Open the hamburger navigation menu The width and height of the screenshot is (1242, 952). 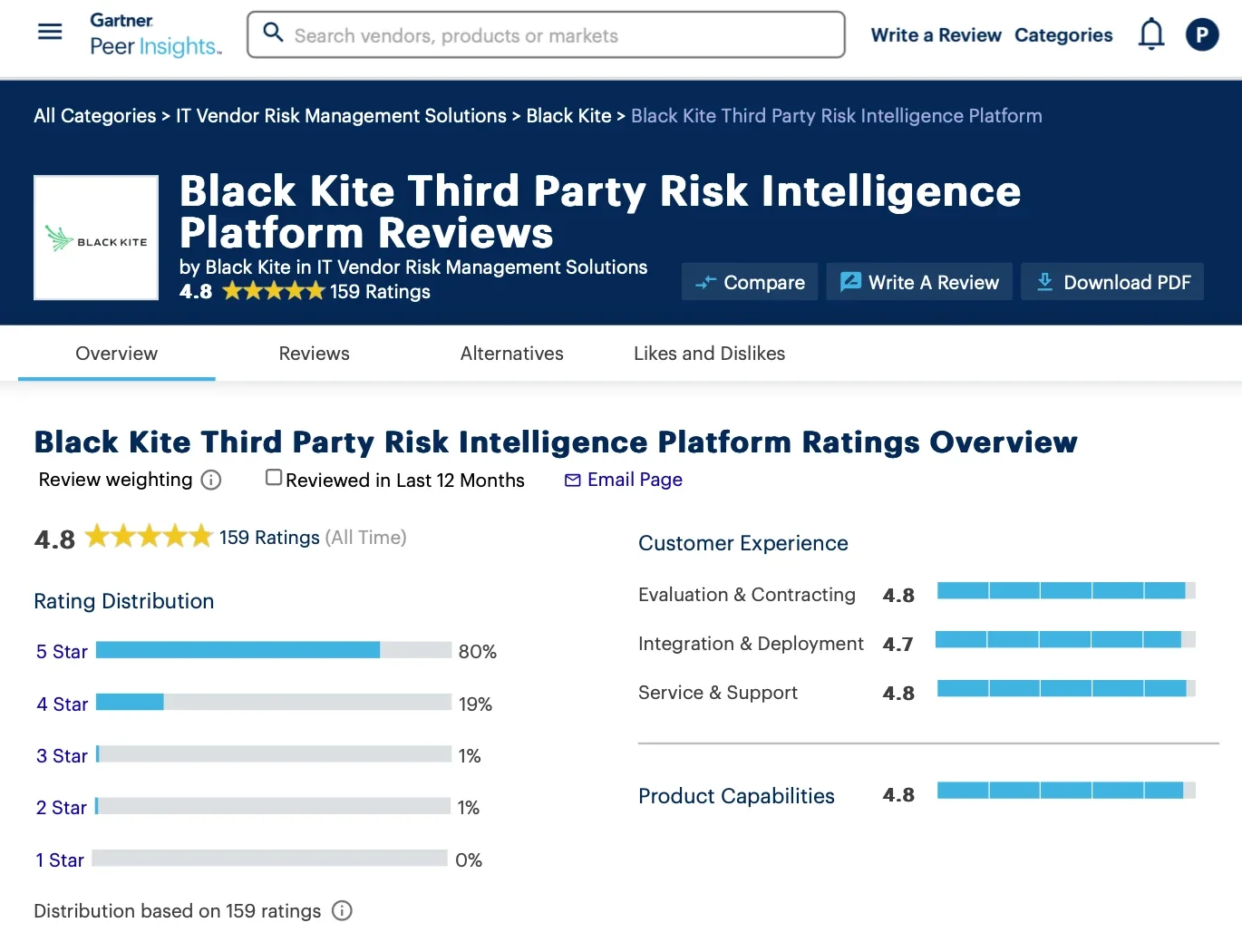coord(50,33)
